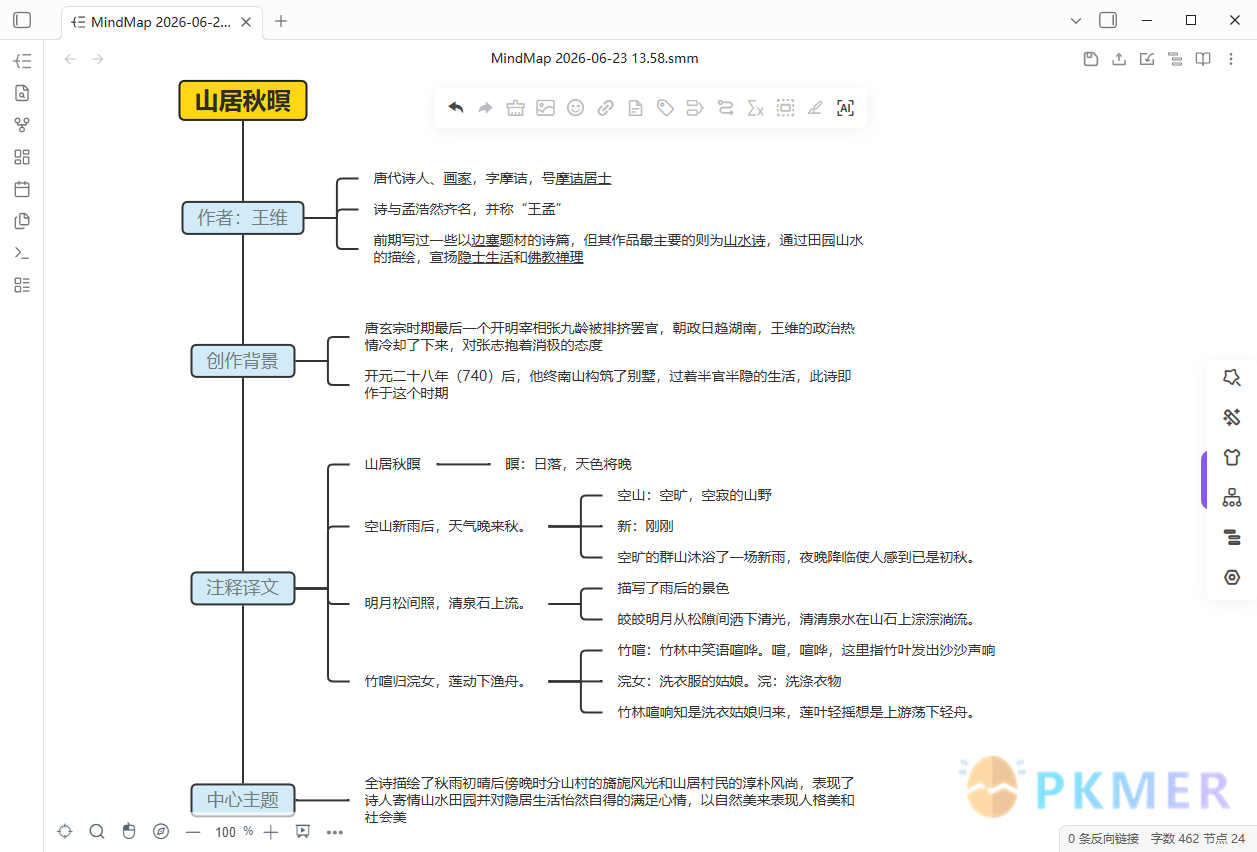Open the AI assistant tool
This screenshot has height=852, width=1257.
tap(845, 108)
